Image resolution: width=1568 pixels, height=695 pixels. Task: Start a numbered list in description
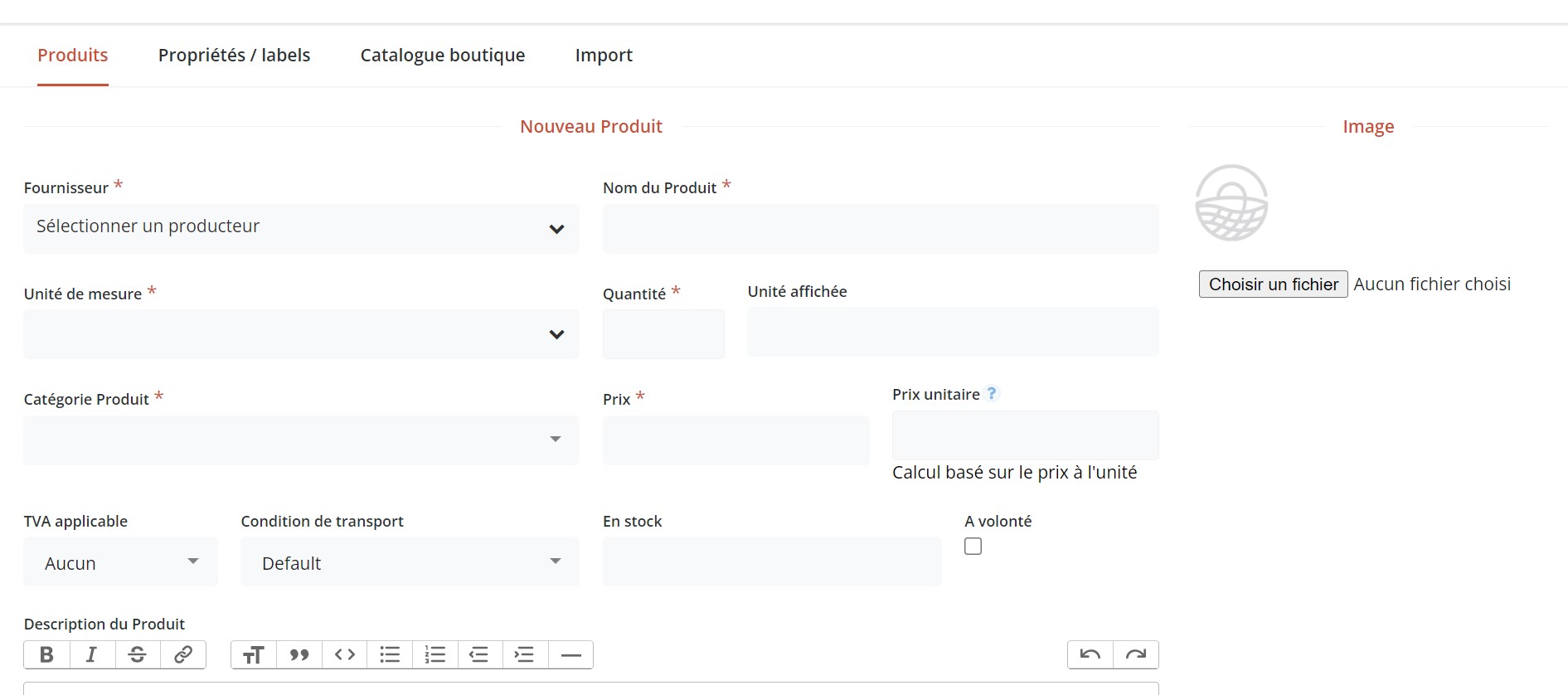pyautogui.click(x=435, y=654)
